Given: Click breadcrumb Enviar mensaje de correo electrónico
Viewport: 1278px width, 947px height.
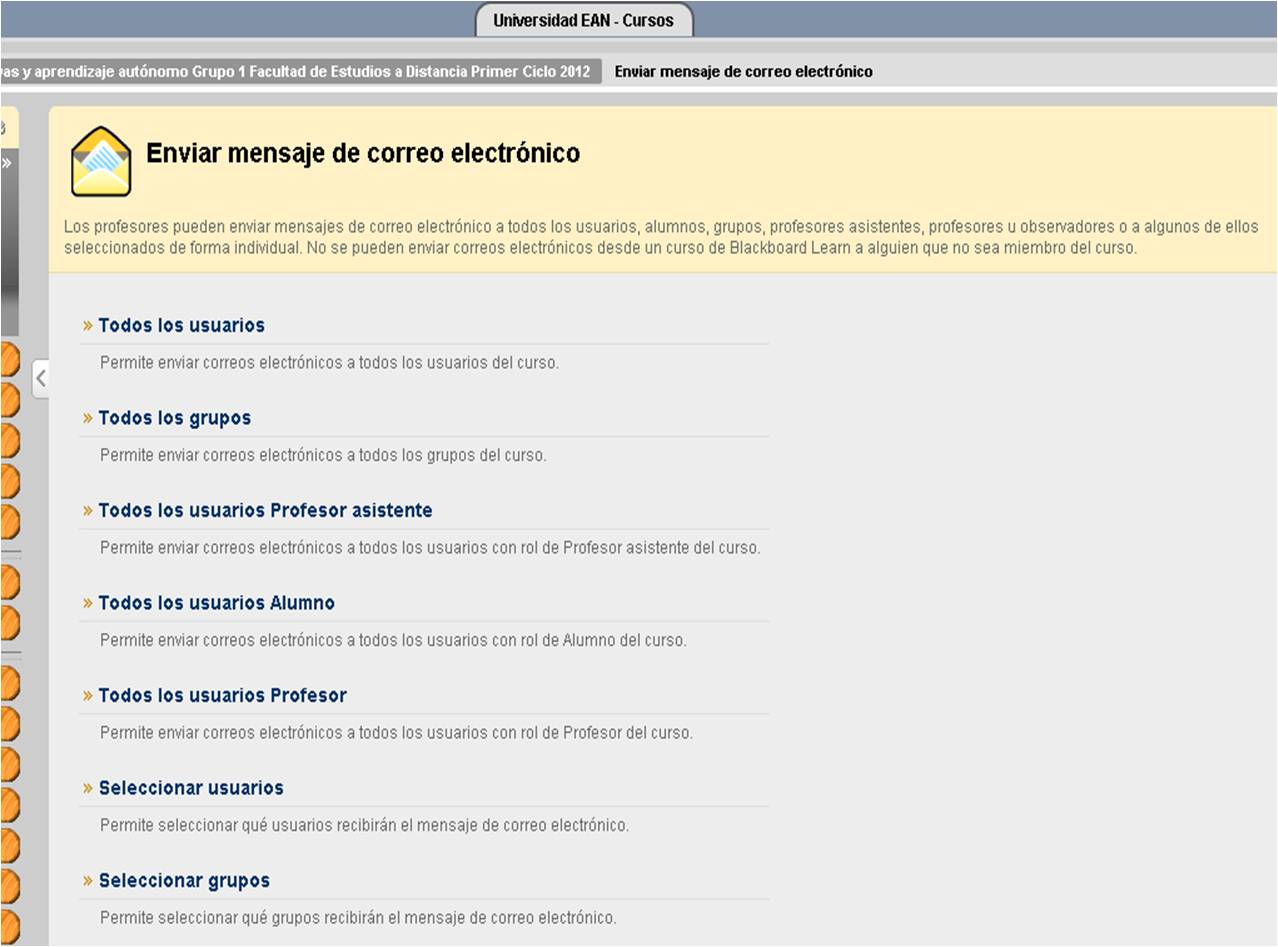Looking at the screenshot, I should pos(743,72).
